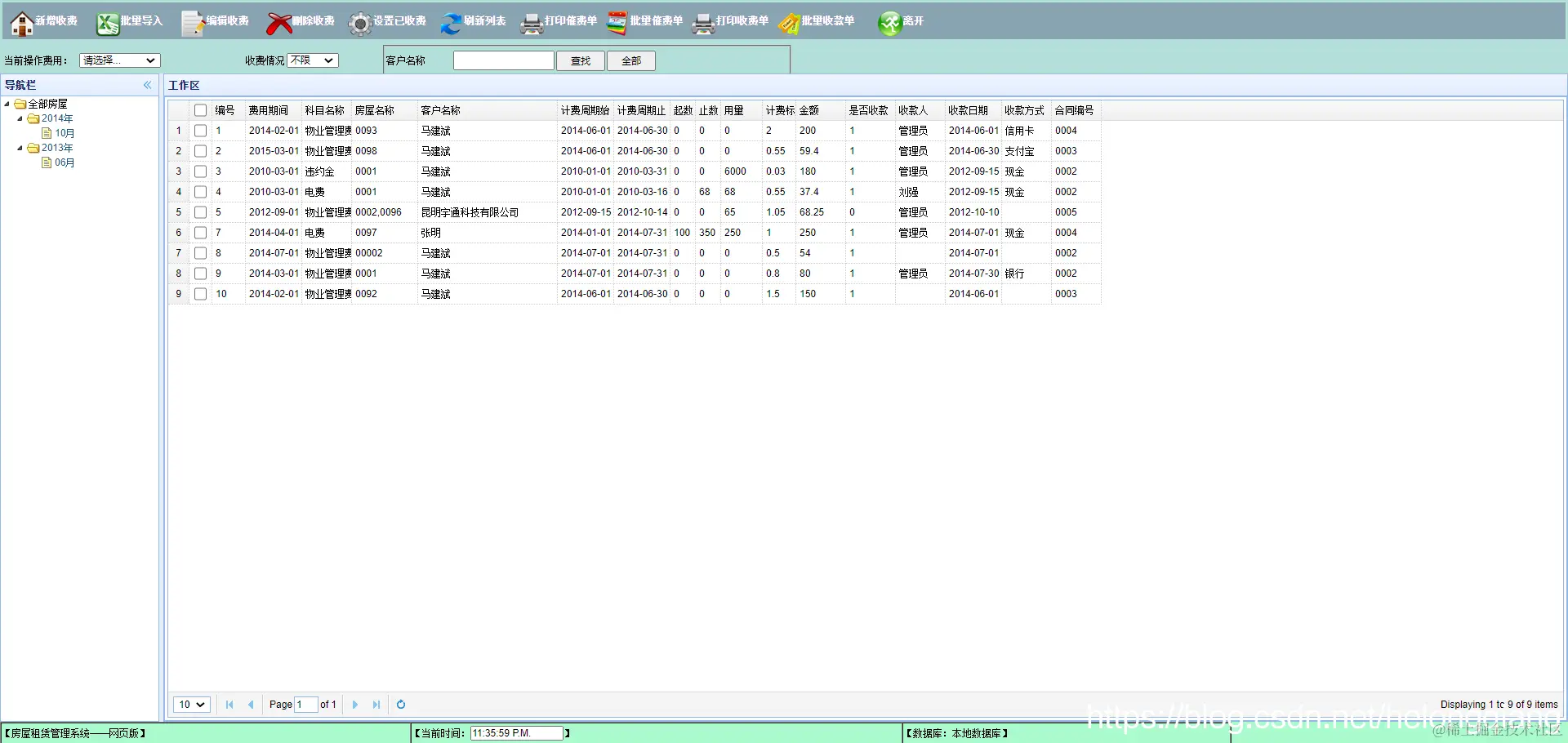Sort by 编号 column header
The width and height of the screenshot is (1568, 743).
[x=228, y=110]
